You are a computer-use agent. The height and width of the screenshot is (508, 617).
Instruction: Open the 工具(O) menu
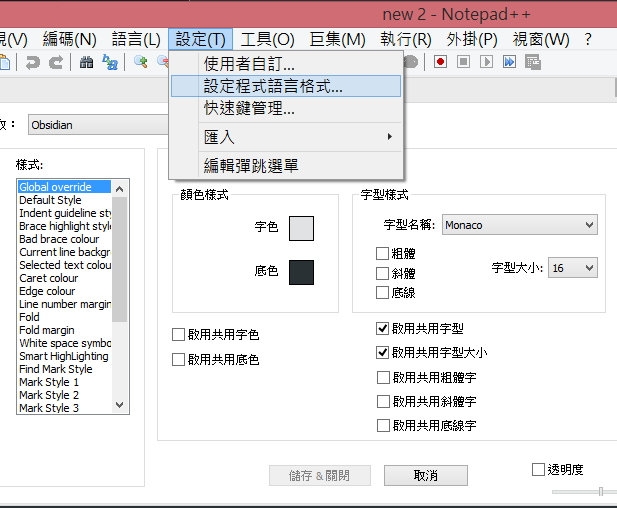[268, 39]
